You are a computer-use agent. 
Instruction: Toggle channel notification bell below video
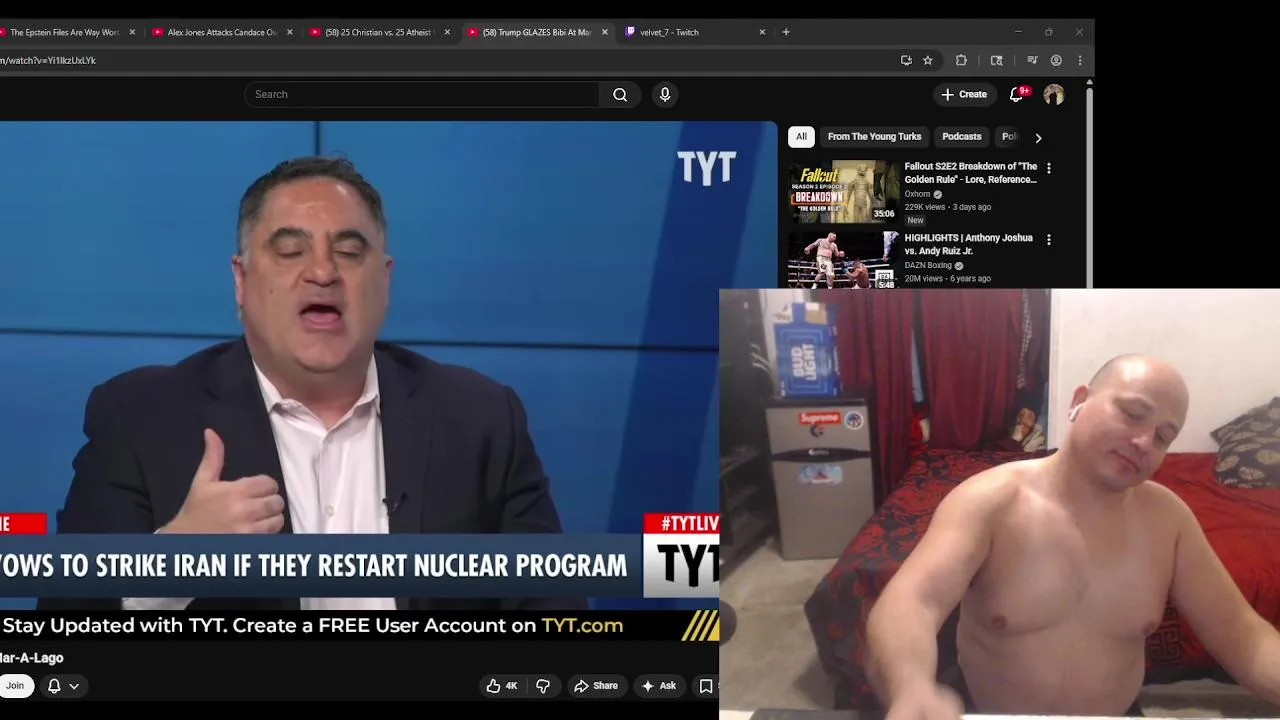click(54, 686)
